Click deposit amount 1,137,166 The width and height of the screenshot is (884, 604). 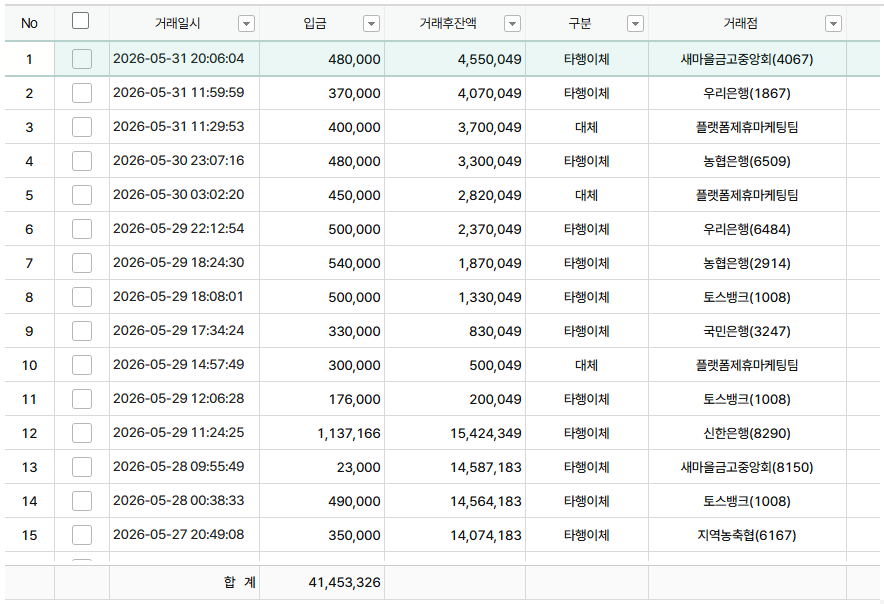349,433
